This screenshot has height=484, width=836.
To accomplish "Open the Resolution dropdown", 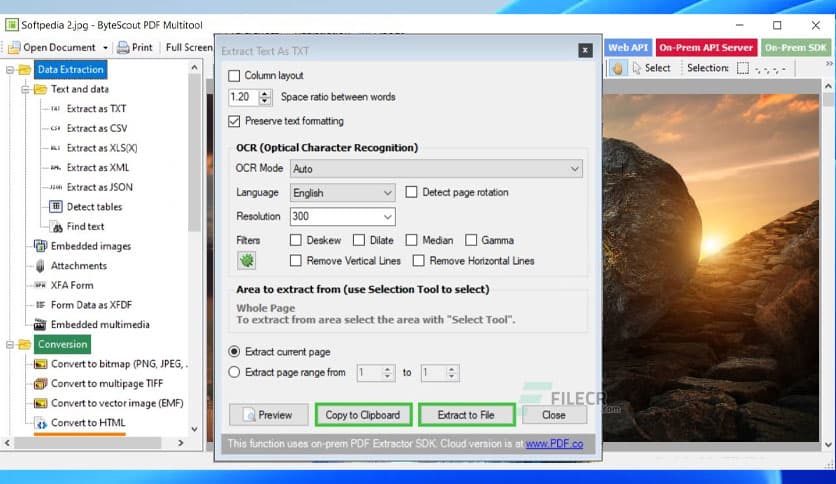I will (388, 216).
